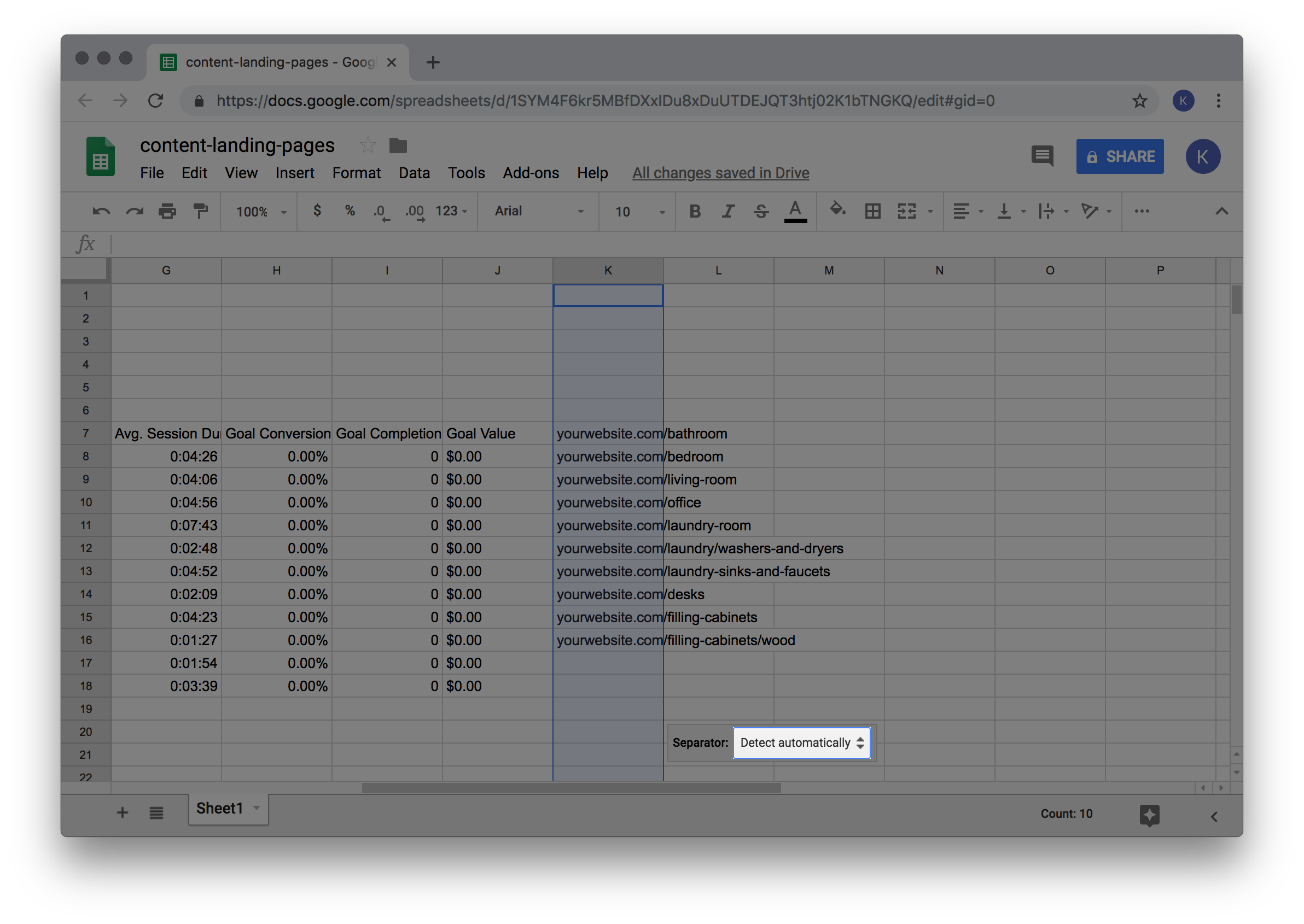Click the Redo arrow in the toolbar

point(135,212)
